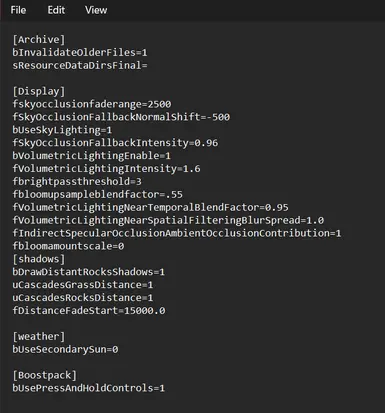This screenshot has width=385, height=413.
Task: Open the Edit menu
Action: click(56, 10)
